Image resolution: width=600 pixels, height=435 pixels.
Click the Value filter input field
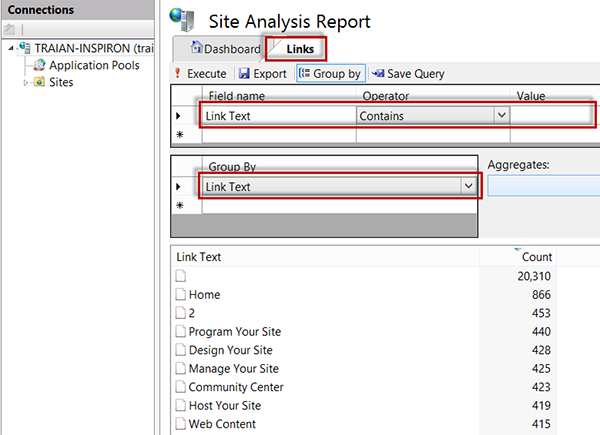pyautogui.click(x=550, y=116)
